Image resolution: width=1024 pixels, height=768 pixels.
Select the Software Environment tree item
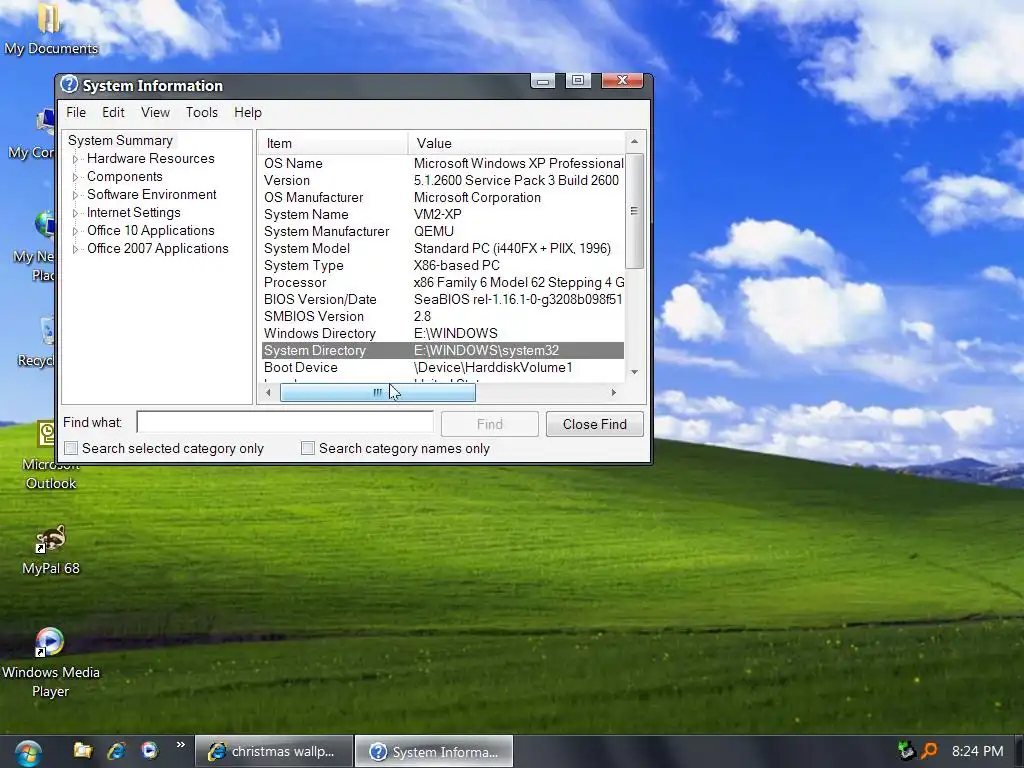pyautogui.click(x=152, y=195)
